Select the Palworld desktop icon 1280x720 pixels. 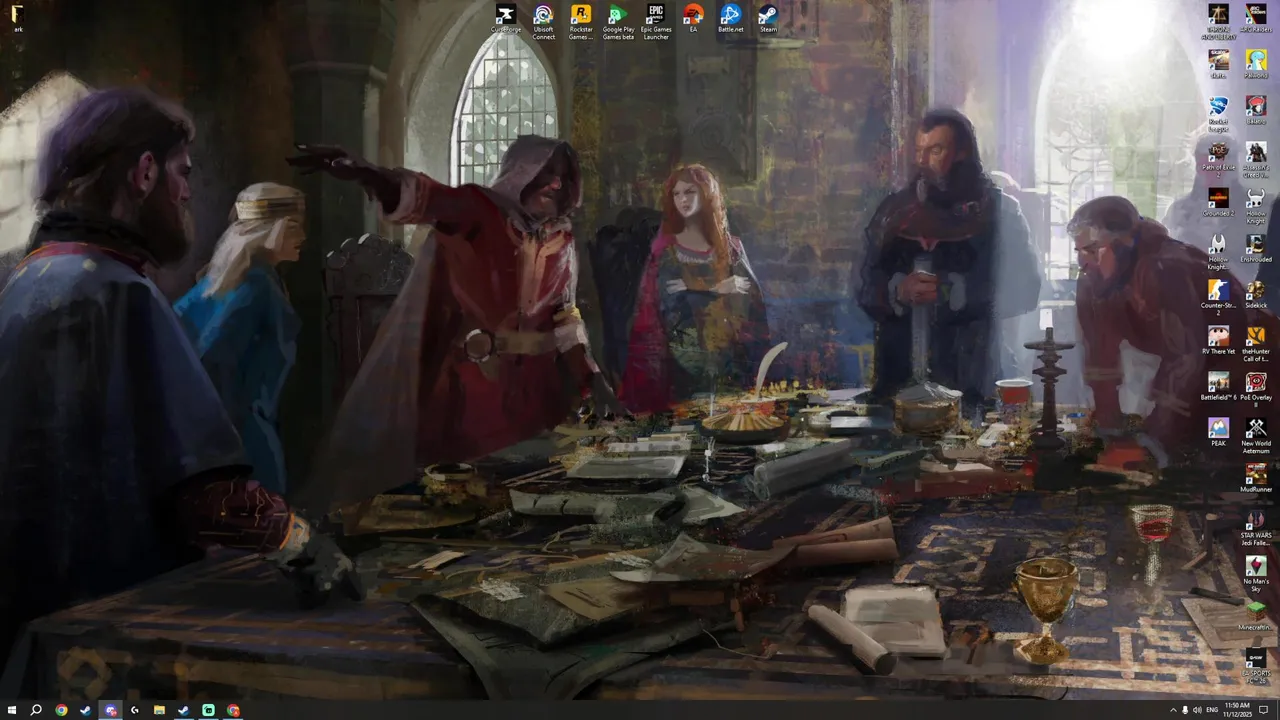pyautogui.click(x=1256, y=65)
